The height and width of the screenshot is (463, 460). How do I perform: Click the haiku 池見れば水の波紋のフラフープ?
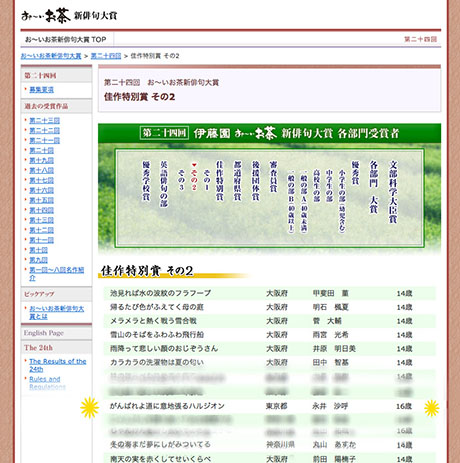(161, 293)
